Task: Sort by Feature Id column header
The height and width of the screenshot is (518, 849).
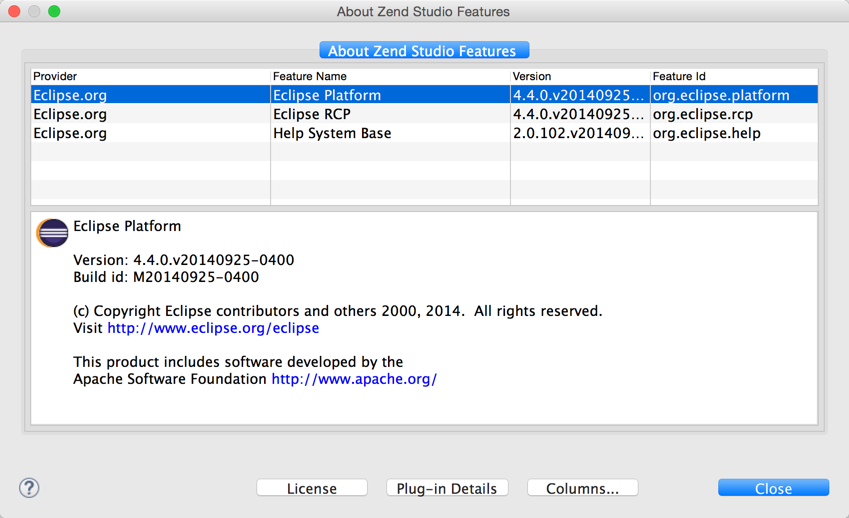Action: pyautogui.click(x=734, y=76)
